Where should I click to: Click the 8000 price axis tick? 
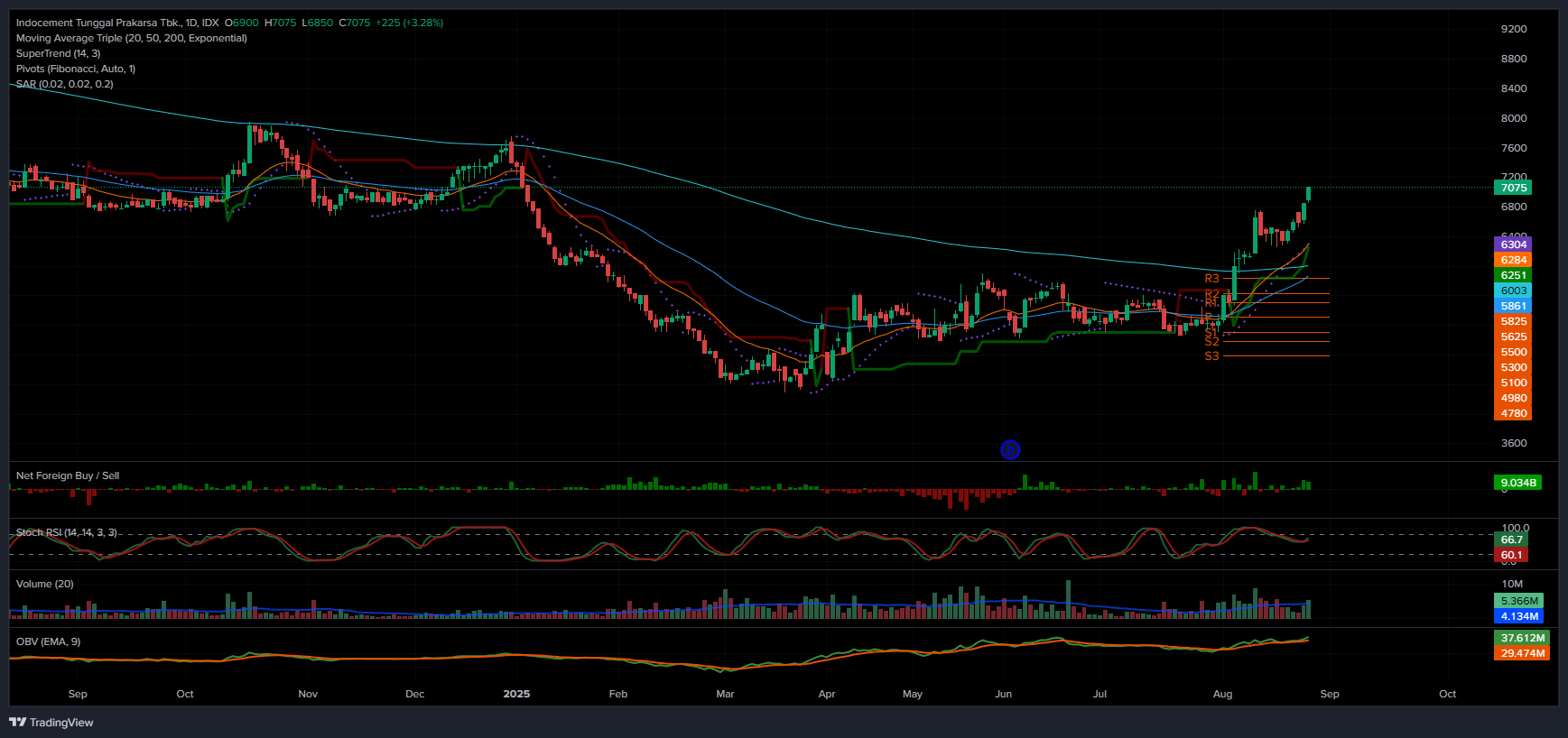(x=1514, y=118)
